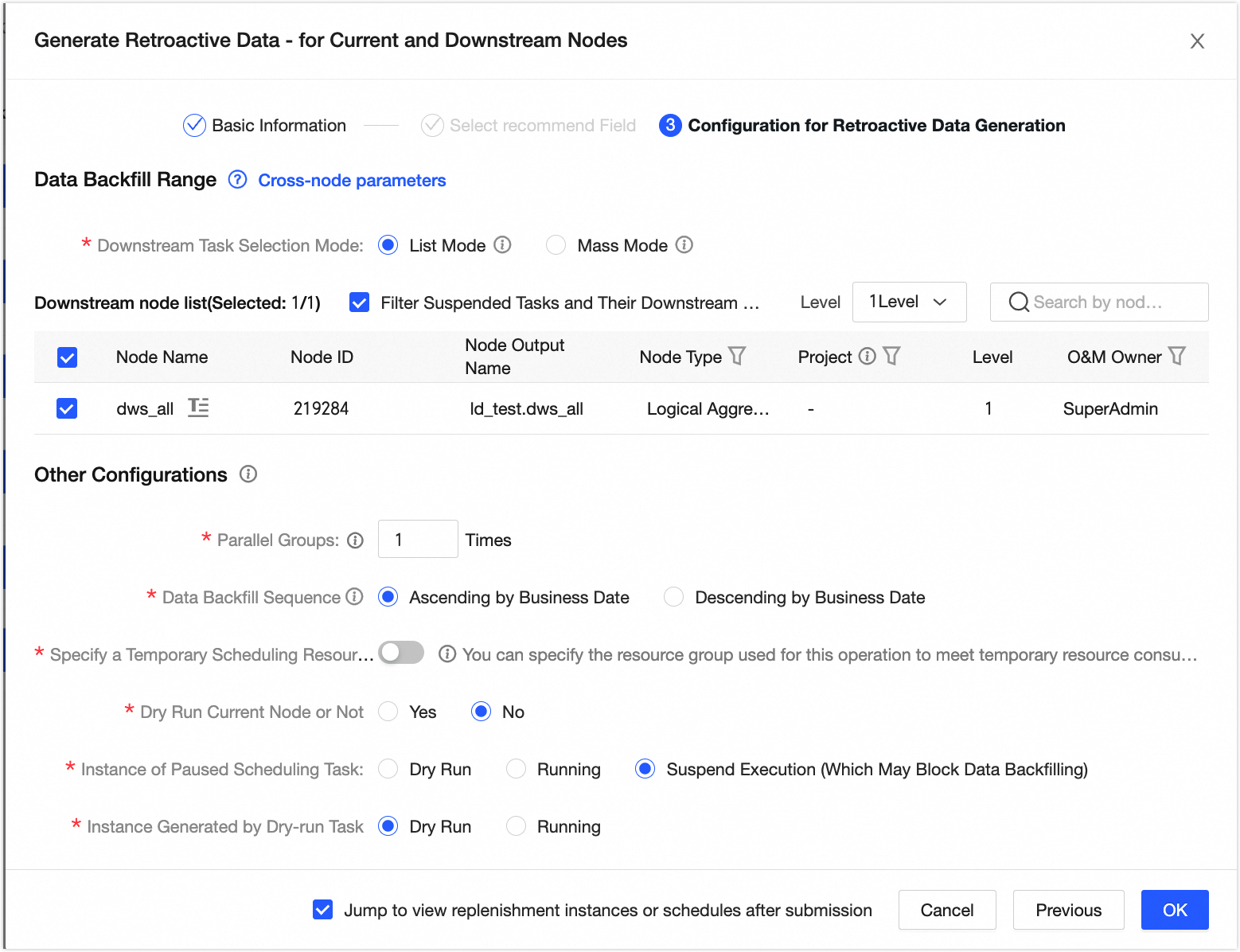Go to the Basic Information step
Screen dimensions: 1240x952
[265, 126]
